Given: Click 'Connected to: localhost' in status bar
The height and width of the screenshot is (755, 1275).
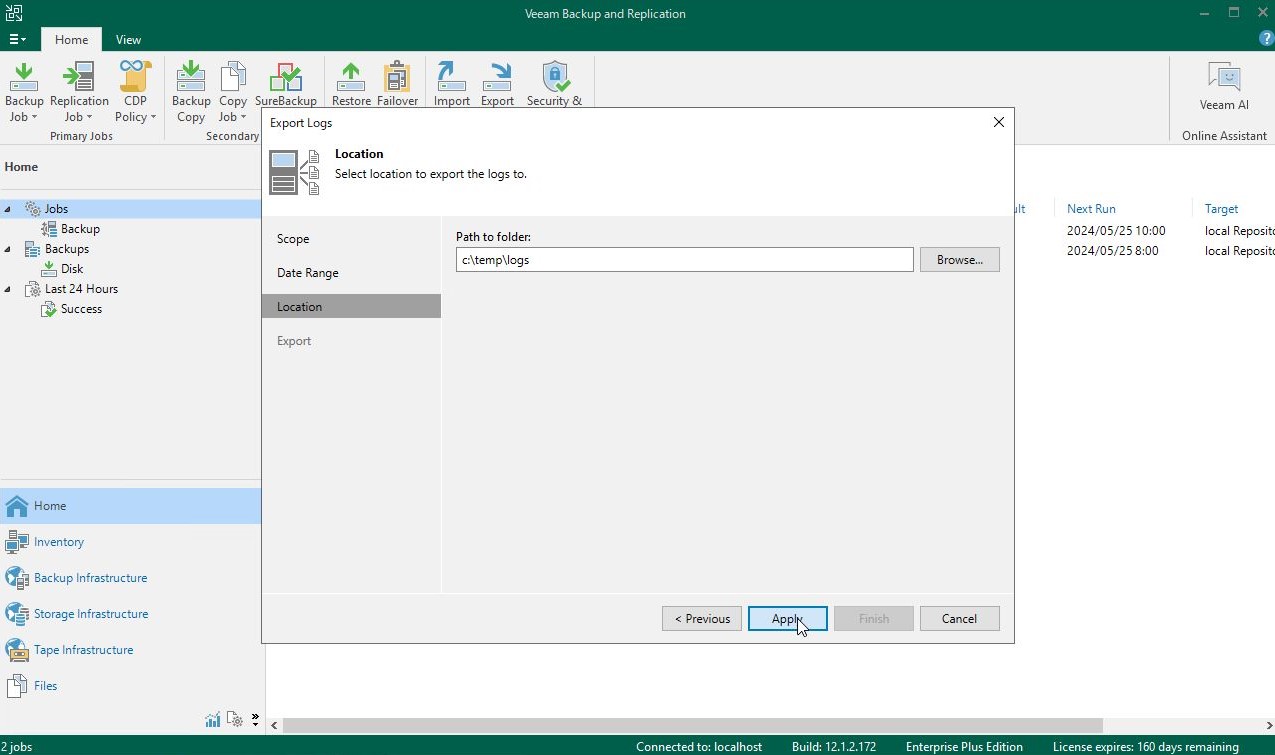Looking at the screenshot, I should (699, 747).
